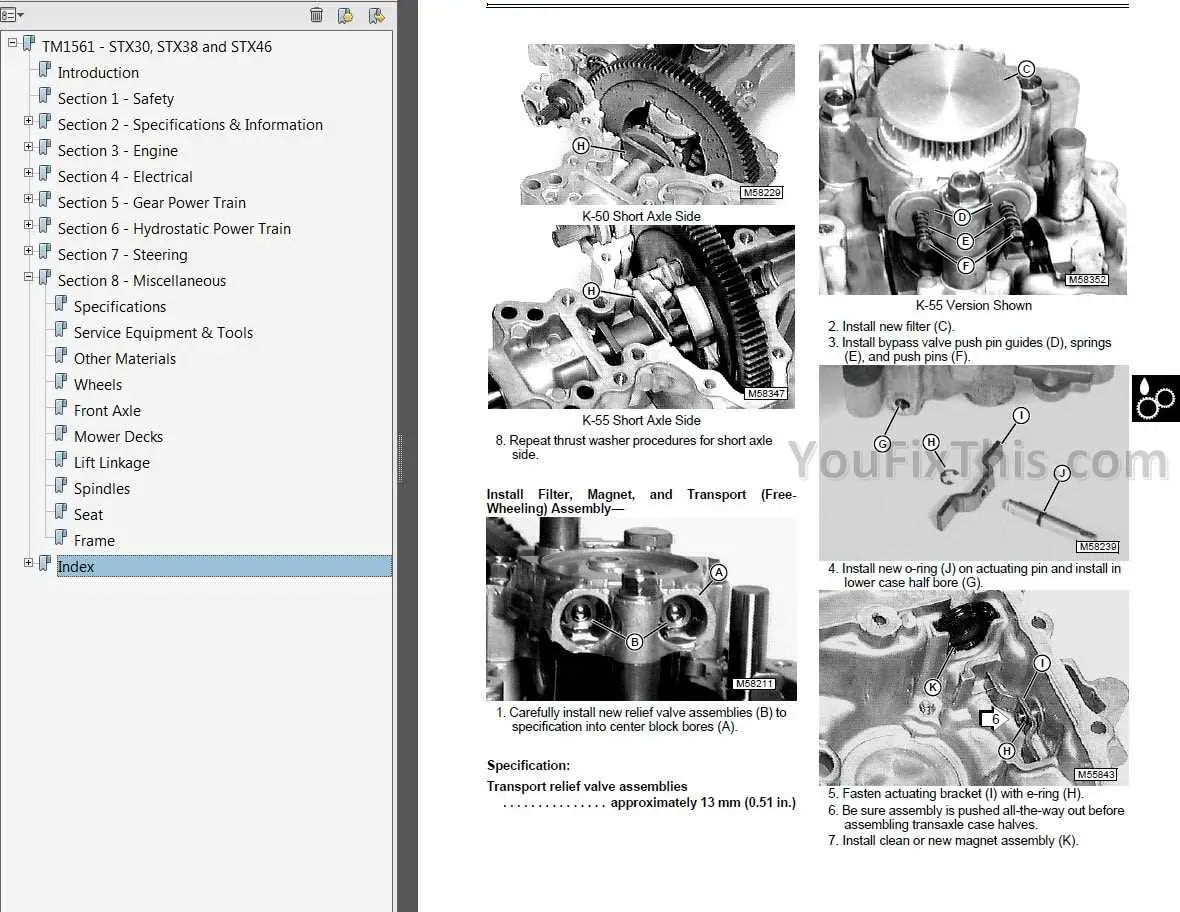
Task: Click the 'Specification:' heading text
Action: 528,765
